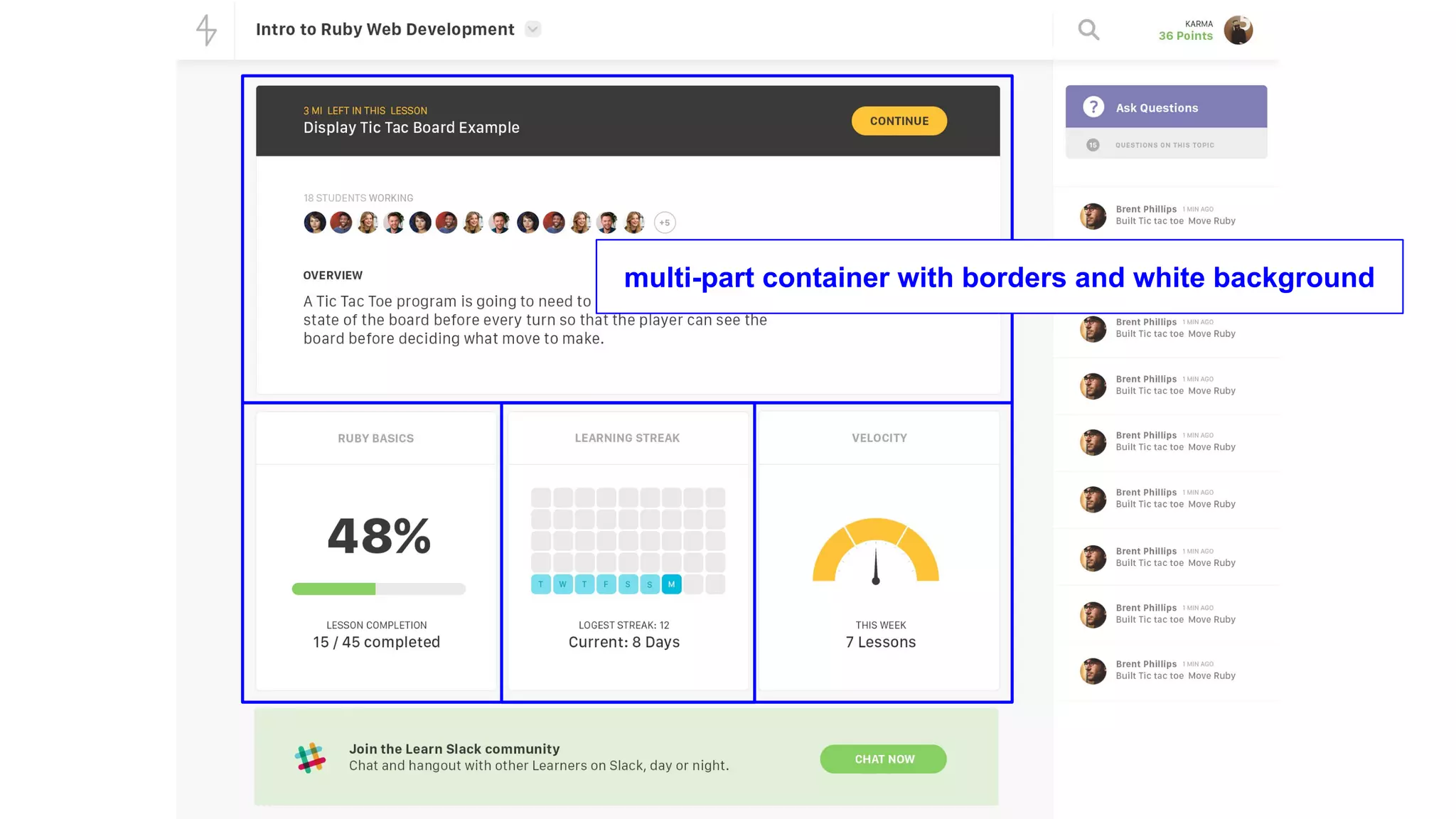Click the 18 STUDENTS WORKING label
This screenshot has height=819, width=1456.
point(358,198)
